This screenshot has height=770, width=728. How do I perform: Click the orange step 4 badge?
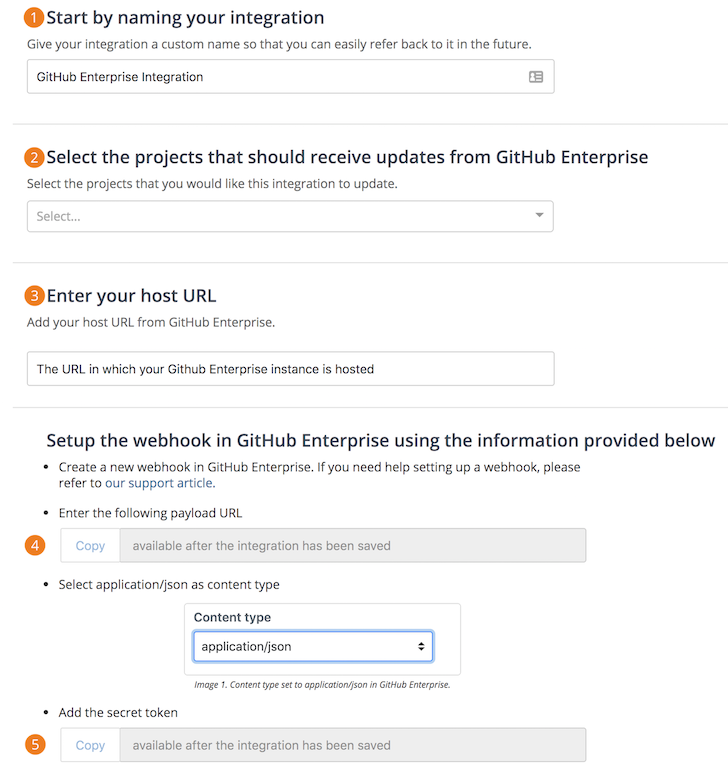pyautogui.click(x=35, y=545)
